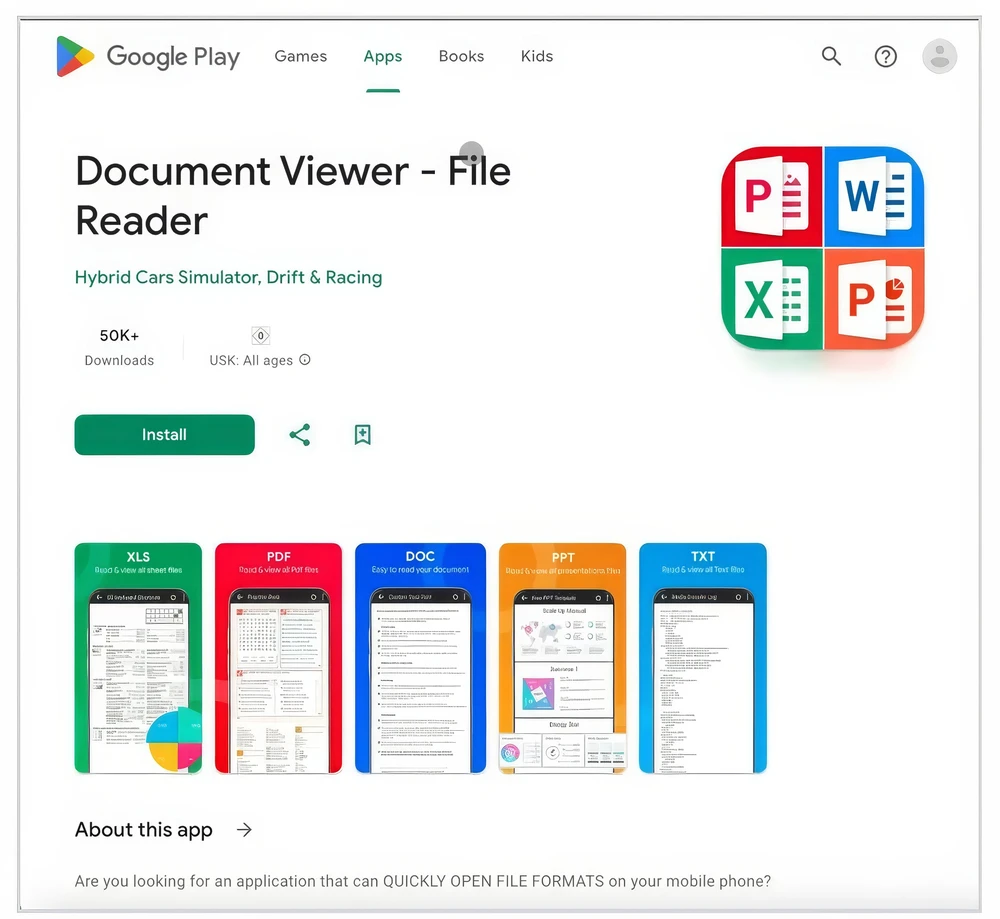Open search on Google Play

831,57
